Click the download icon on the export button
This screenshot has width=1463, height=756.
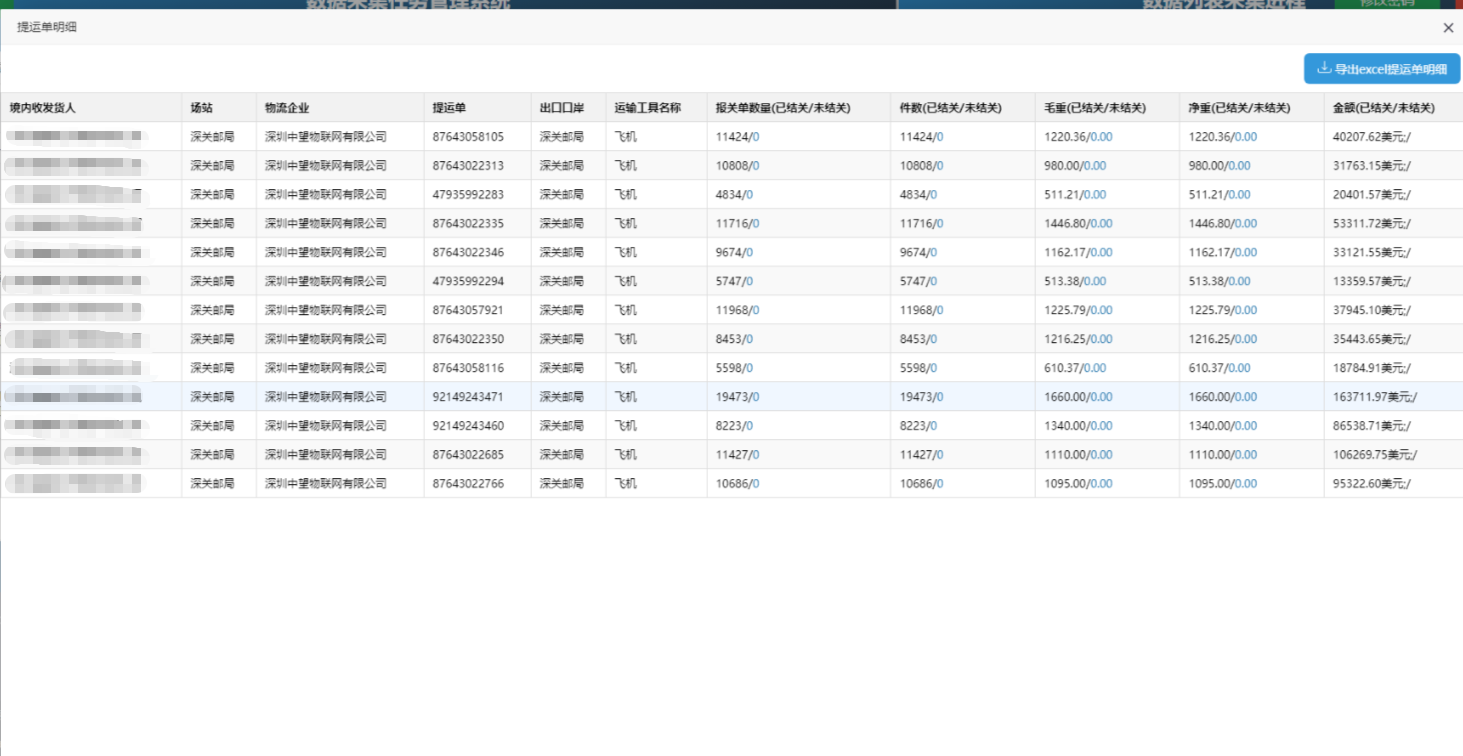pos(1324,69)
